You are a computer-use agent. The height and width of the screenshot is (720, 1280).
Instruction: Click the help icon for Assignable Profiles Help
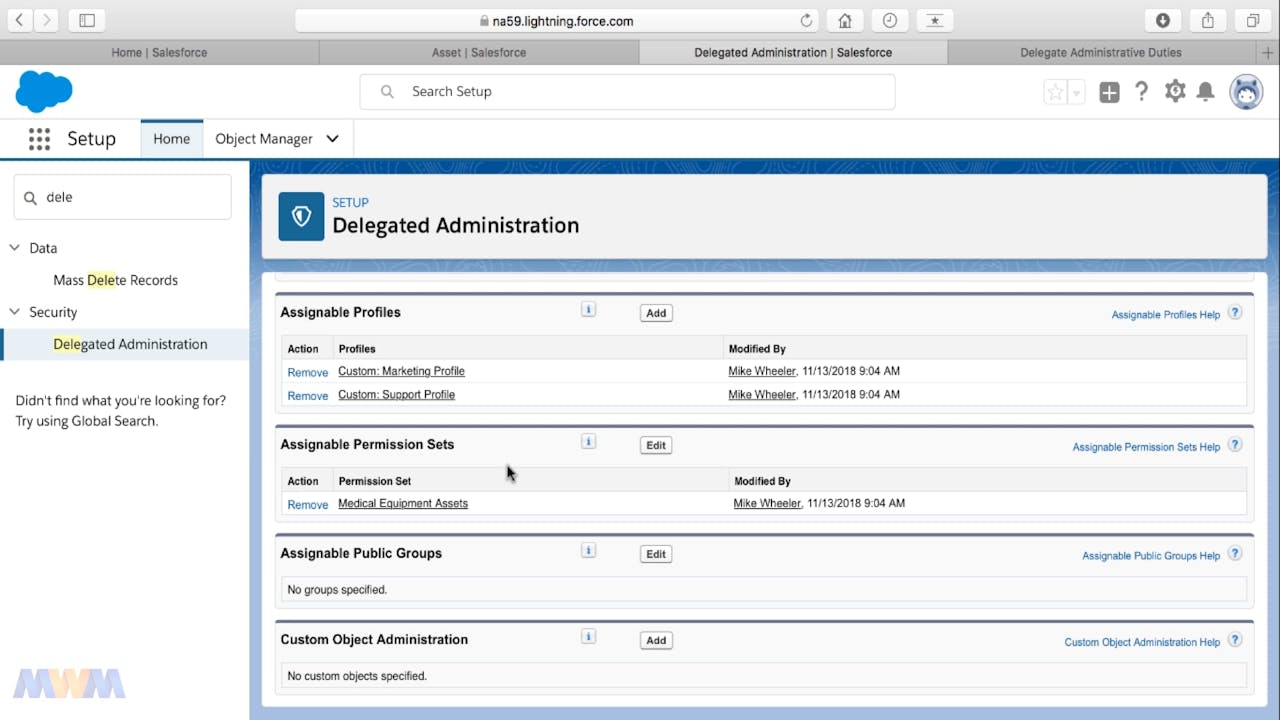[1235, 313]
